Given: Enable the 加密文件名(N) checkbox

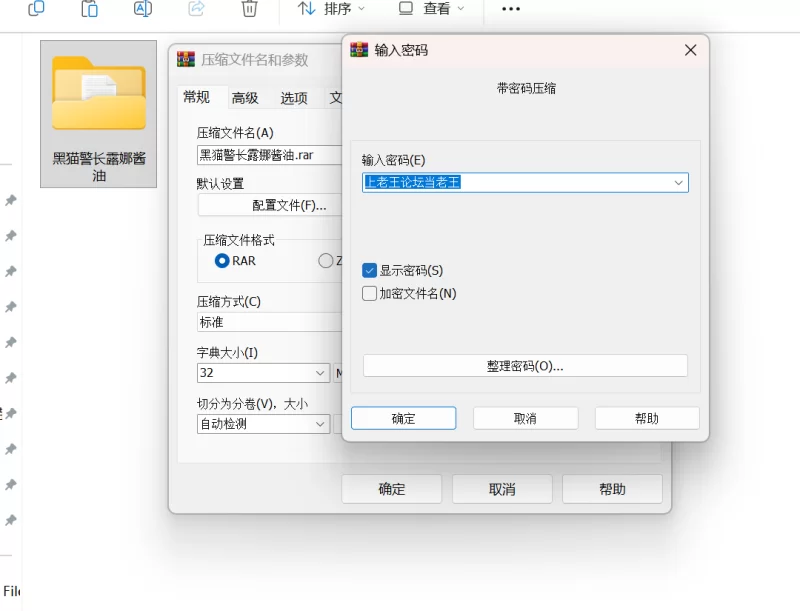Looking at the screenshot, I should point(369,293).
